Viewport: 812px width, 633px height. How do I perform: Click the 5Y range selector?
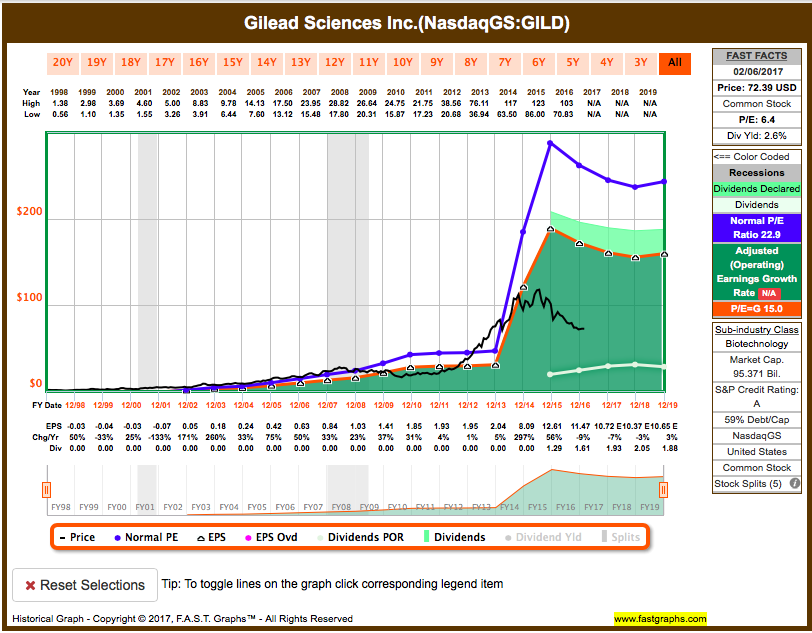573,62
